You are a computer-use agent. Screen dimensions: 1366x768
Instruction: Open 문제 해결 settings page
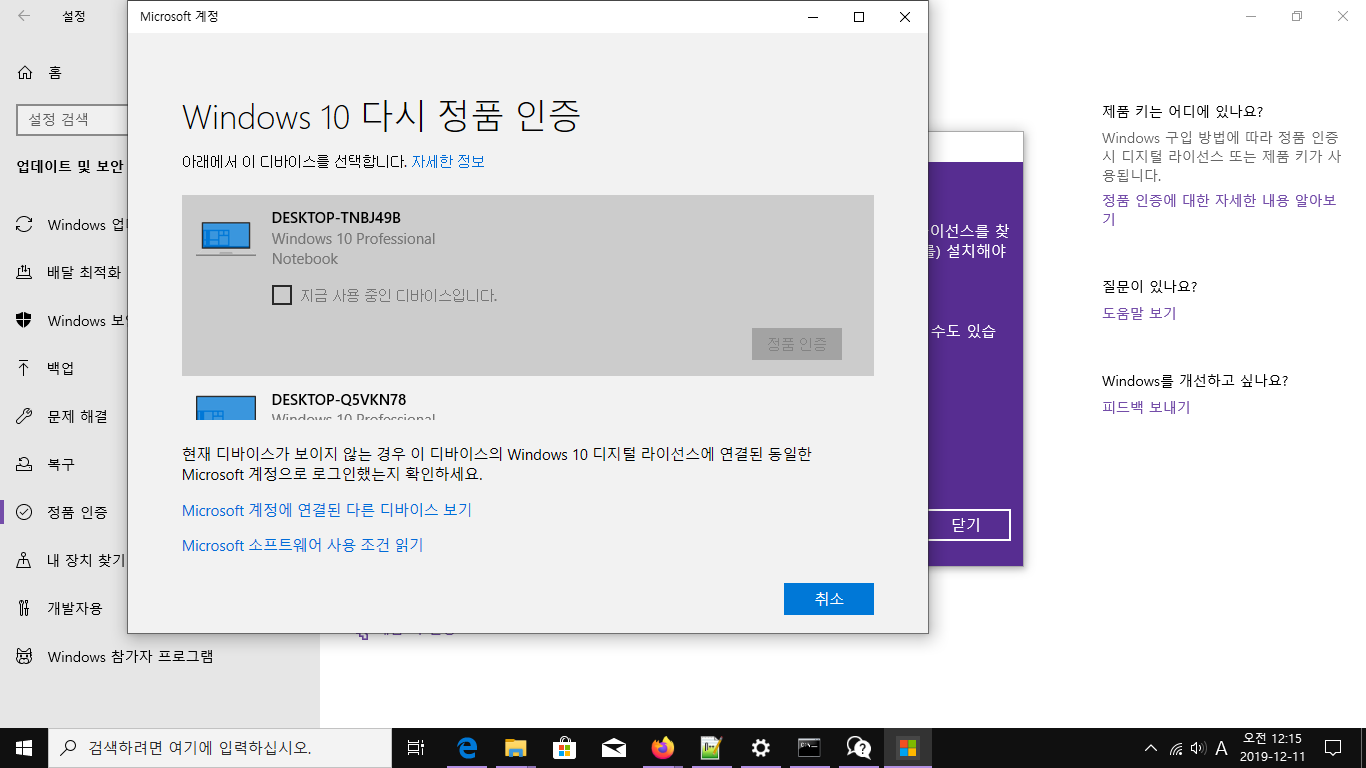[x=64, y=416]
